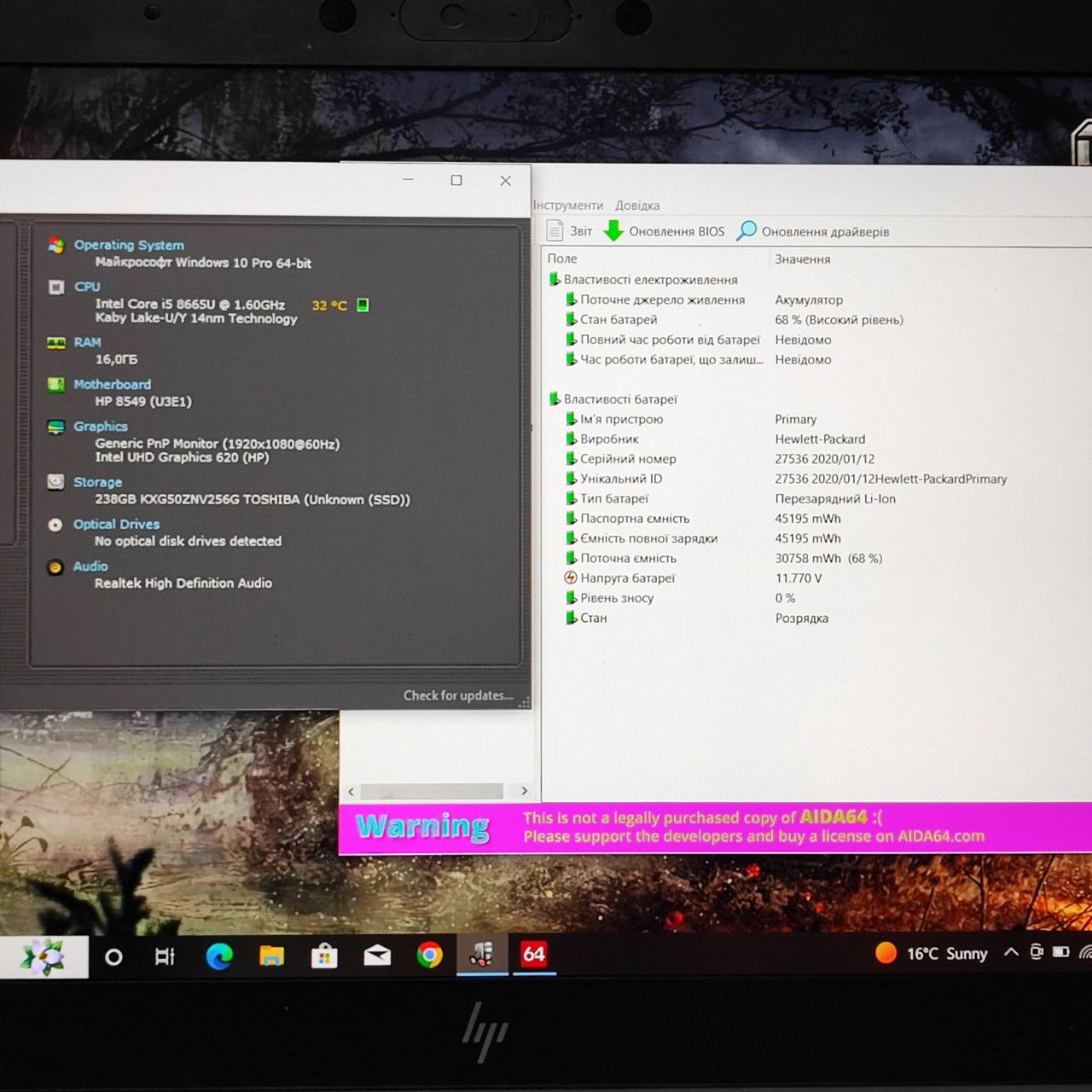Open the AIDA64 taskbar icon
The width and height of the screenshot is (1092, 1092).
pos(534,955)
